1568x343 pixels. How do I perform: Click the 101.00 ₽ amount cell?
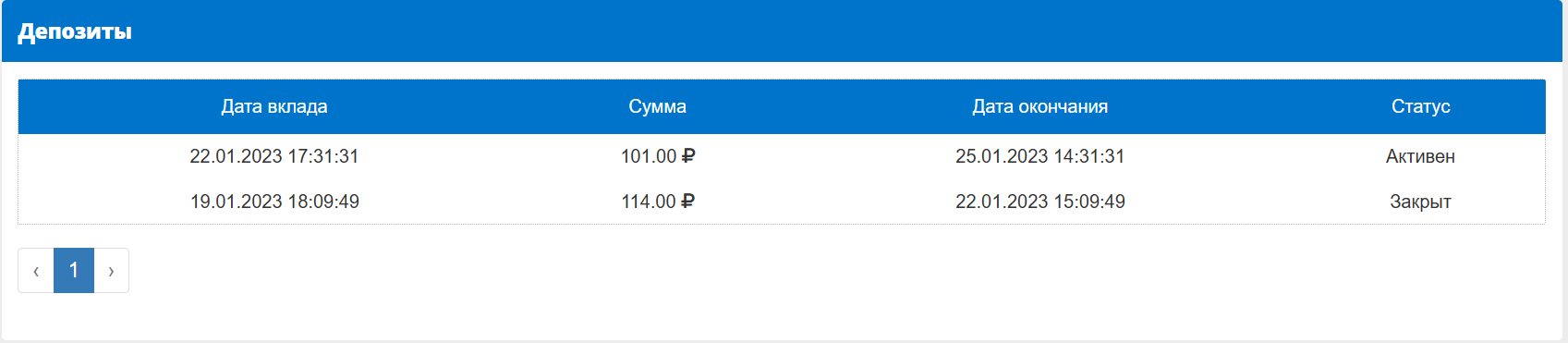pyautogui.click(x=657, y=156)
